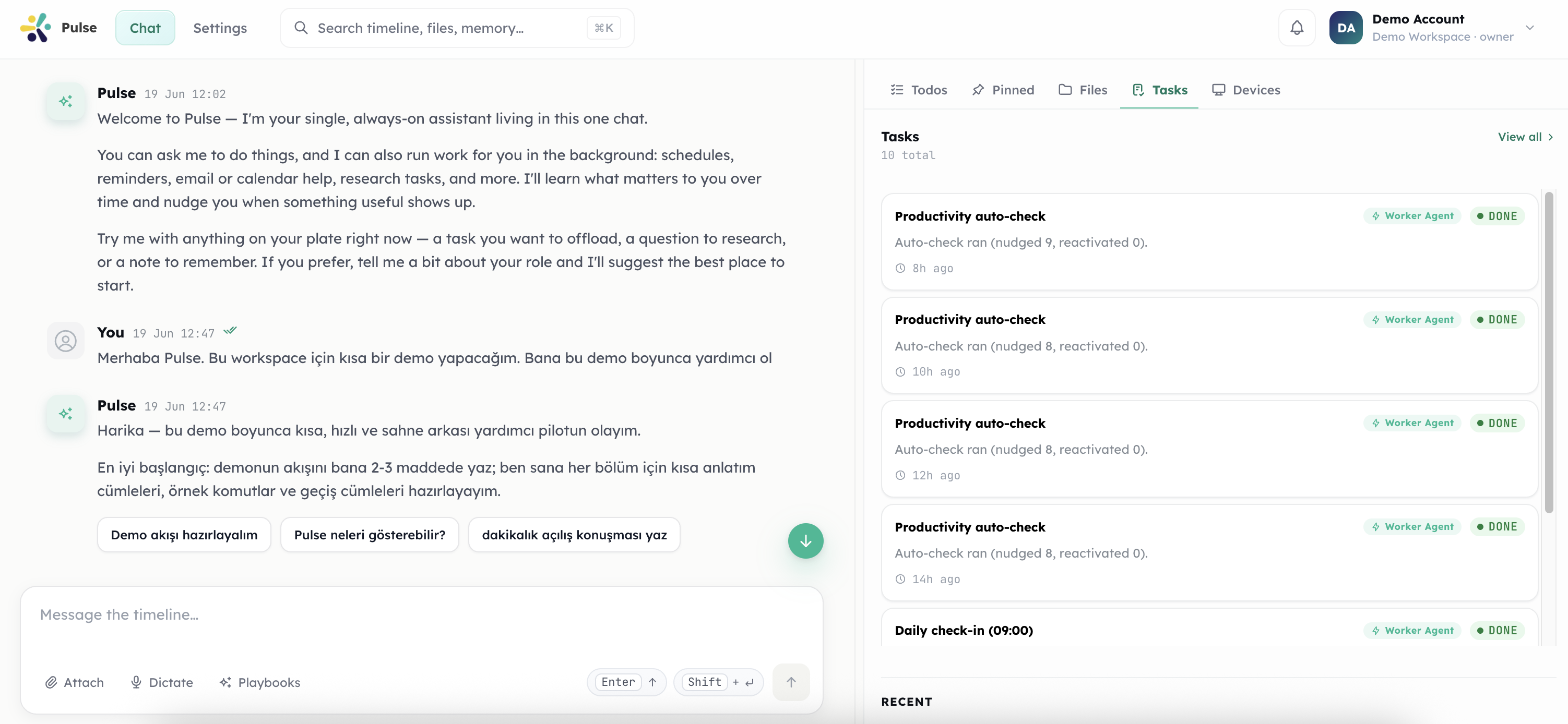
Task: Click DONE status on Daily check-in task
Action: tap(1497, 630)
